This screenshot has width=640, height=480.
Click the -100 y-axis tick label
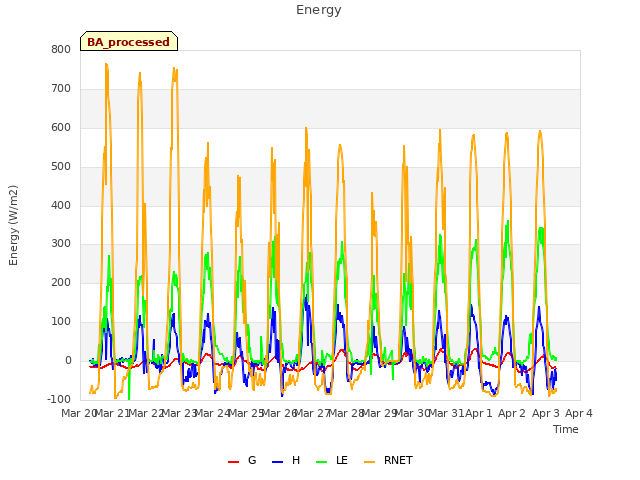pos(59,399)
